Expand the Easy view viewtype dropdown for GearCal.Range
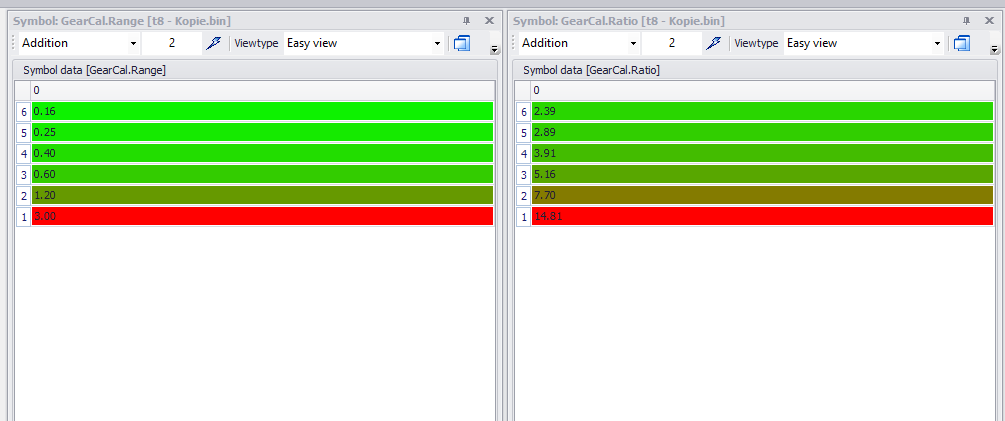The image size is (1005, 421). [x=438, y=44]
